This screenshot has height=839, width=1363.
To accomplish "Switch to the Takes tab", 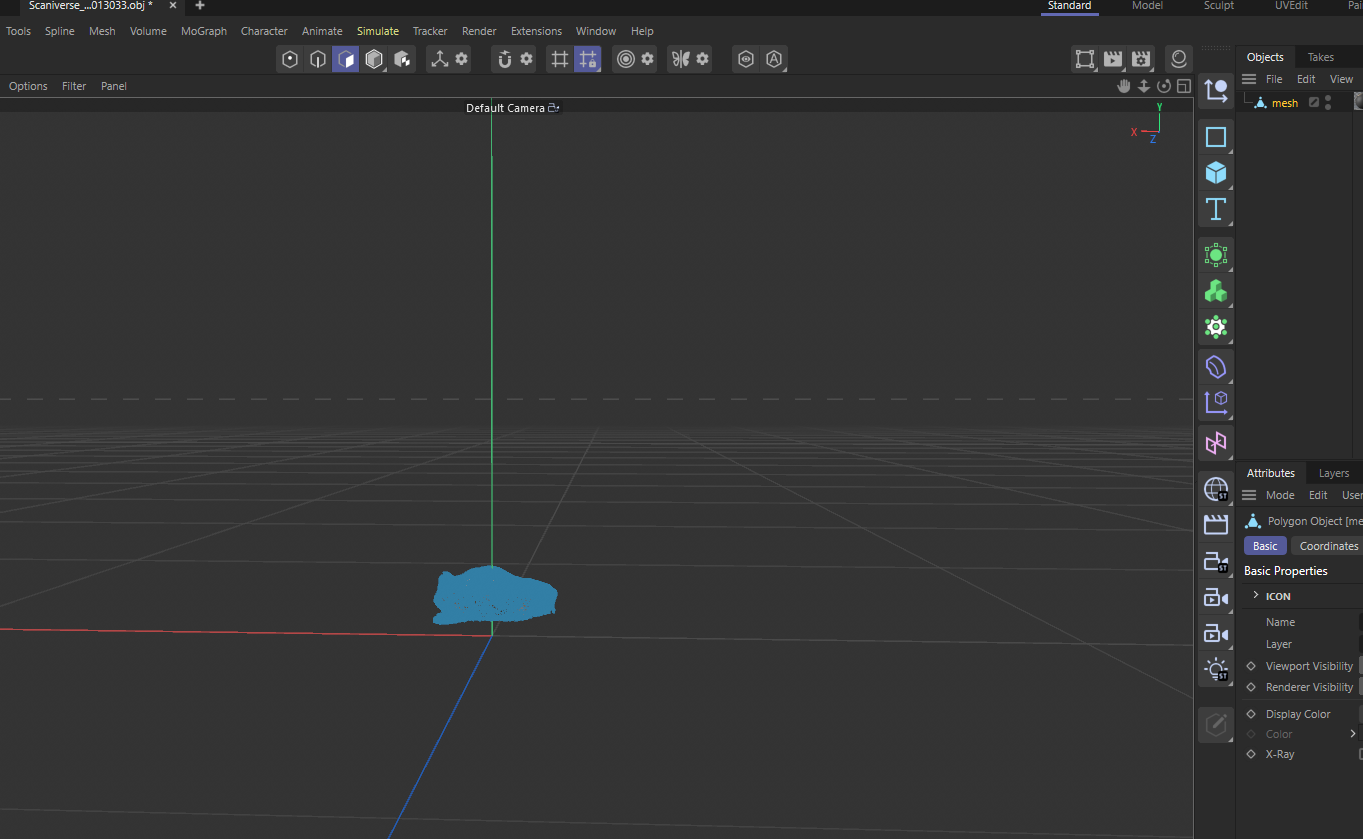I will coord(1321,57).
